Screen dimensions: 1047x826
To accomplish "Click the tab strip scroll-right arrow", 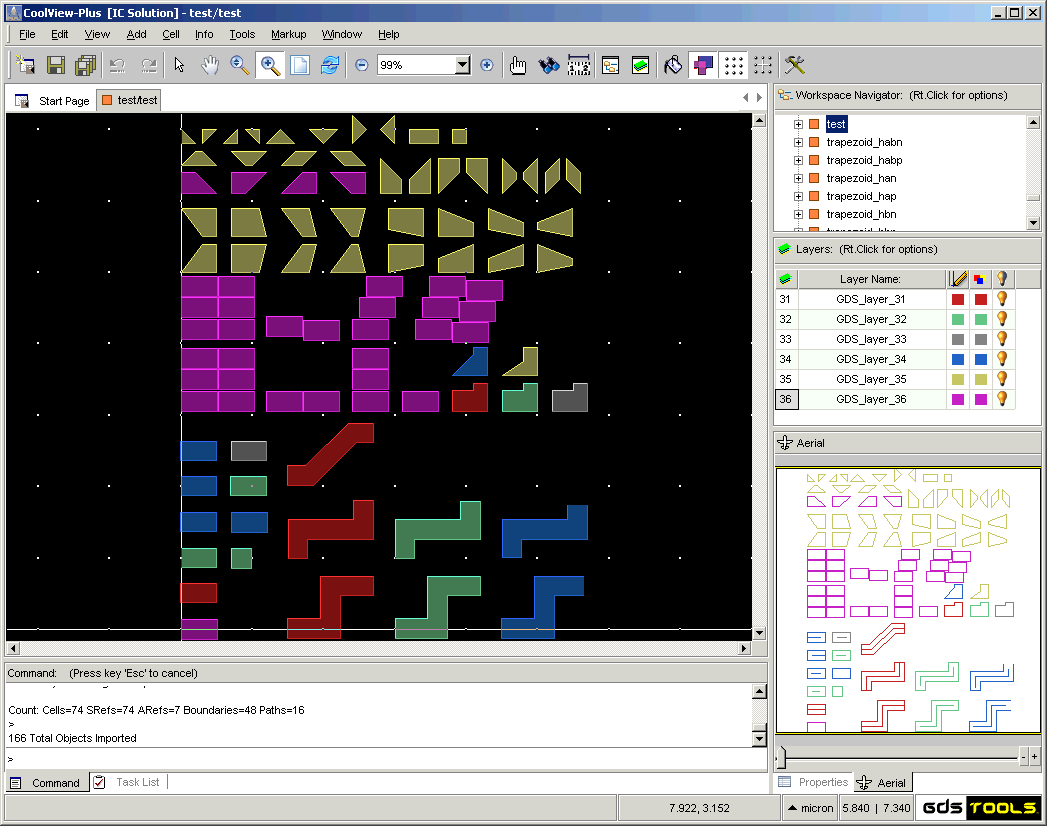I will coord(759,97).
